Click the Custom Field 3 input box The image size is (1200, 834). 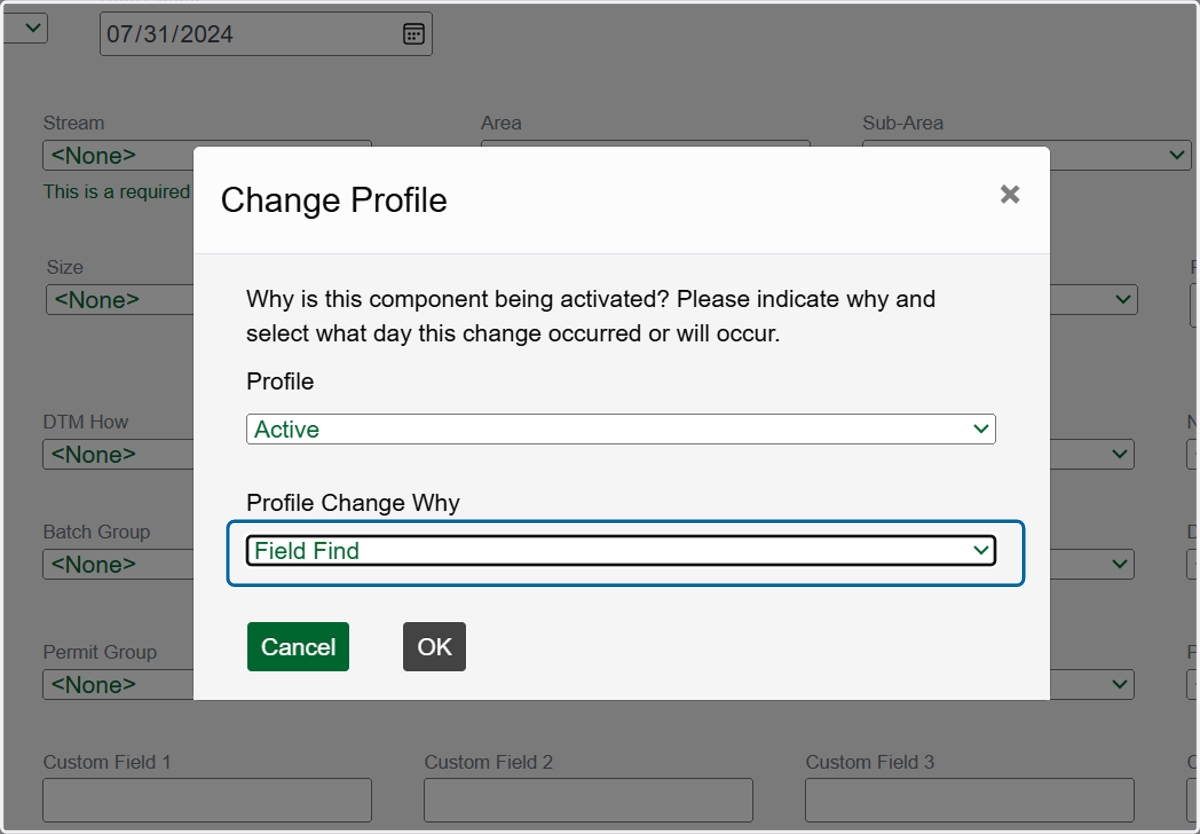(x=970, y=800)
